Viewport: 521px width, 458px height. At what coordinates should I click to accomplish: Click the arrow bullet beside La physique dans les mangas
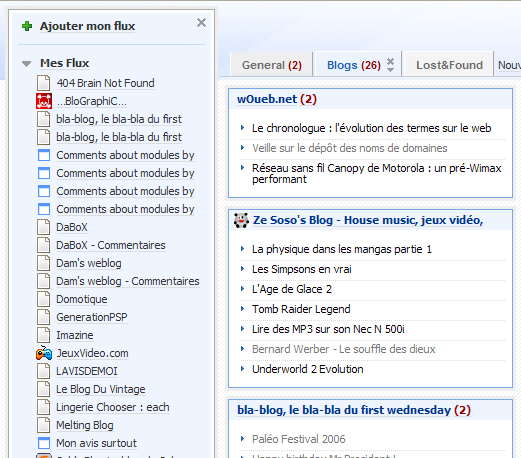pos(243,249)
